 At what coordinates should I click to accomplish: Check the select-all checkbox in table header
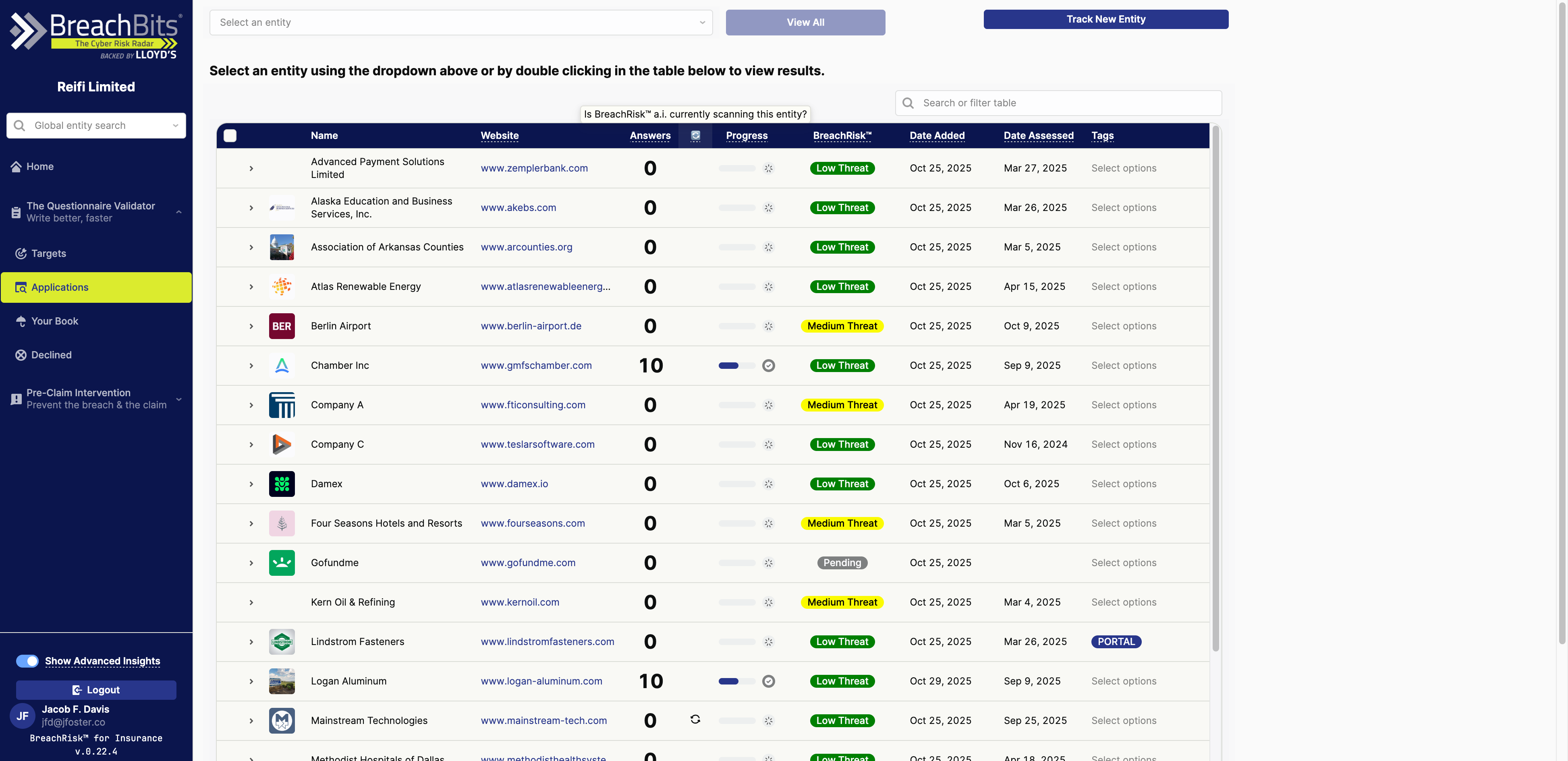[230, 136]
